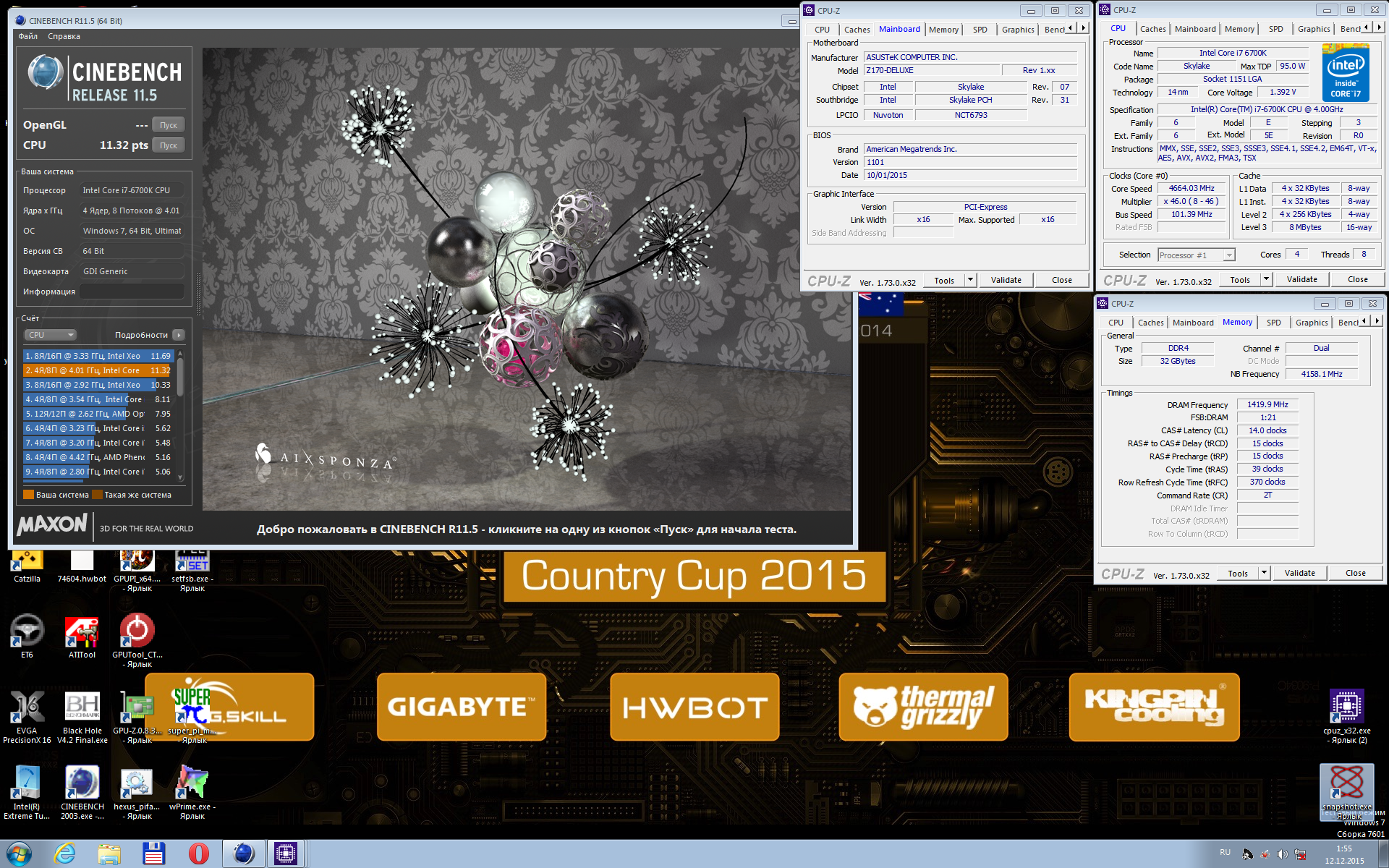The height and width of the screenshot is (868, 1389).
Task: Click Close button in CPU-Z CPU window
Action: click(1357, 279)
